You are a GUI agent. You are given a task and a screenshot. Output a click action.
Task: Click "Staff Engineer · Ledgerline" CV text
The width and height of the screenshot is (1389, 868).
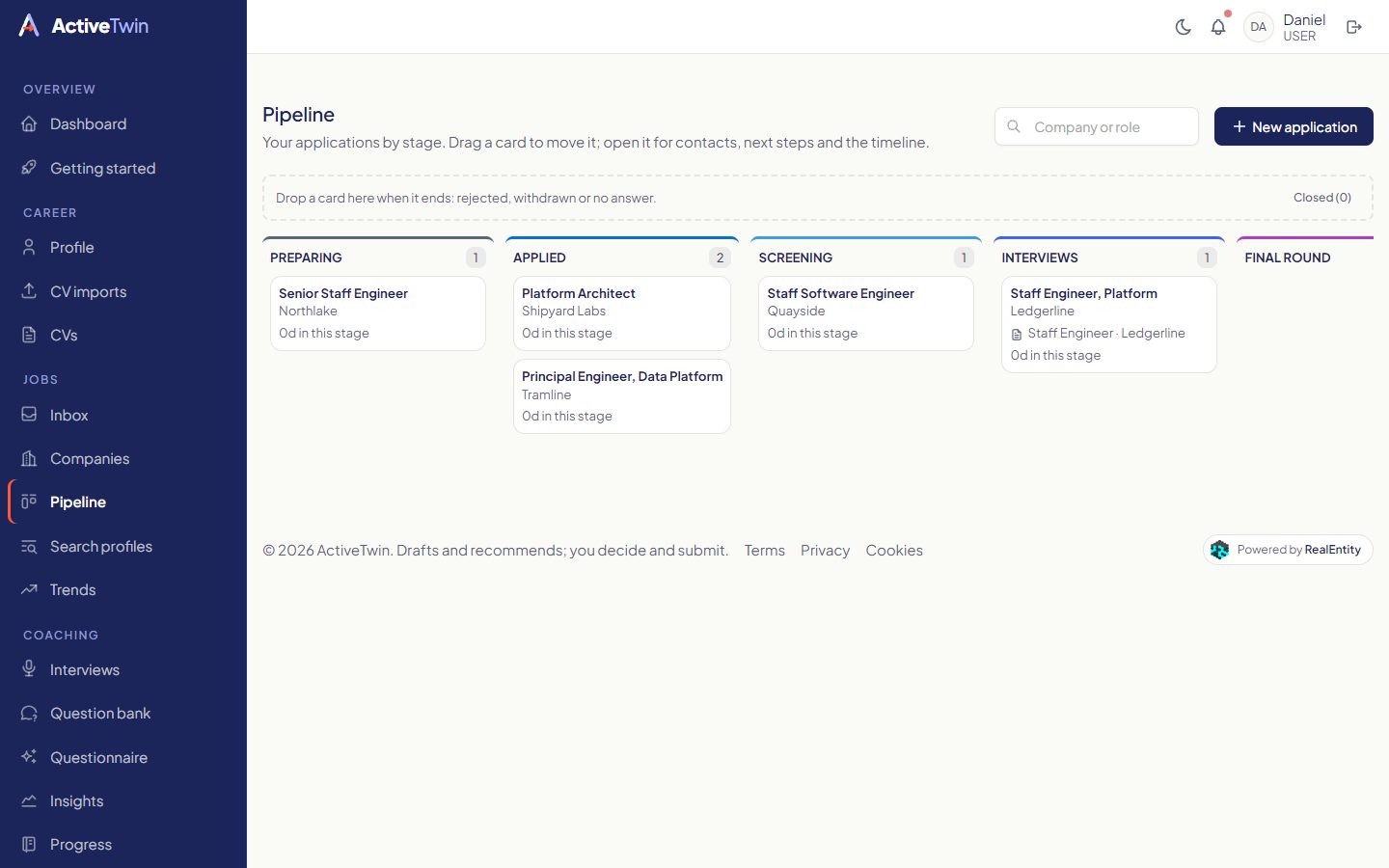1106,334
